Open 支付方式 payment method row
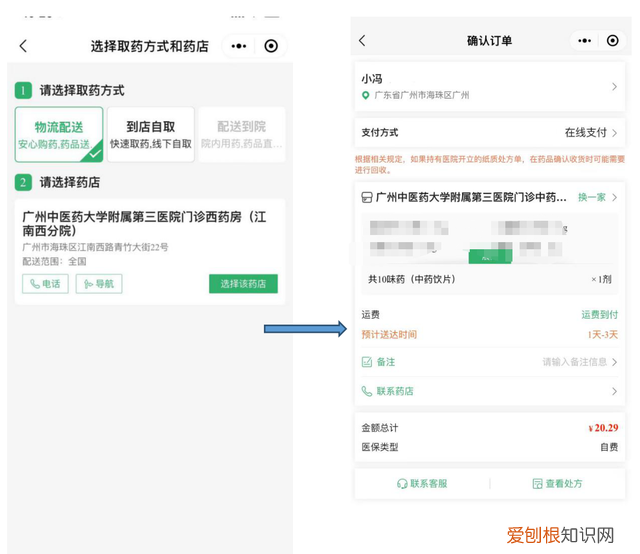The width and height of the screenshot is (640, 554). click(x=490, y=133)
